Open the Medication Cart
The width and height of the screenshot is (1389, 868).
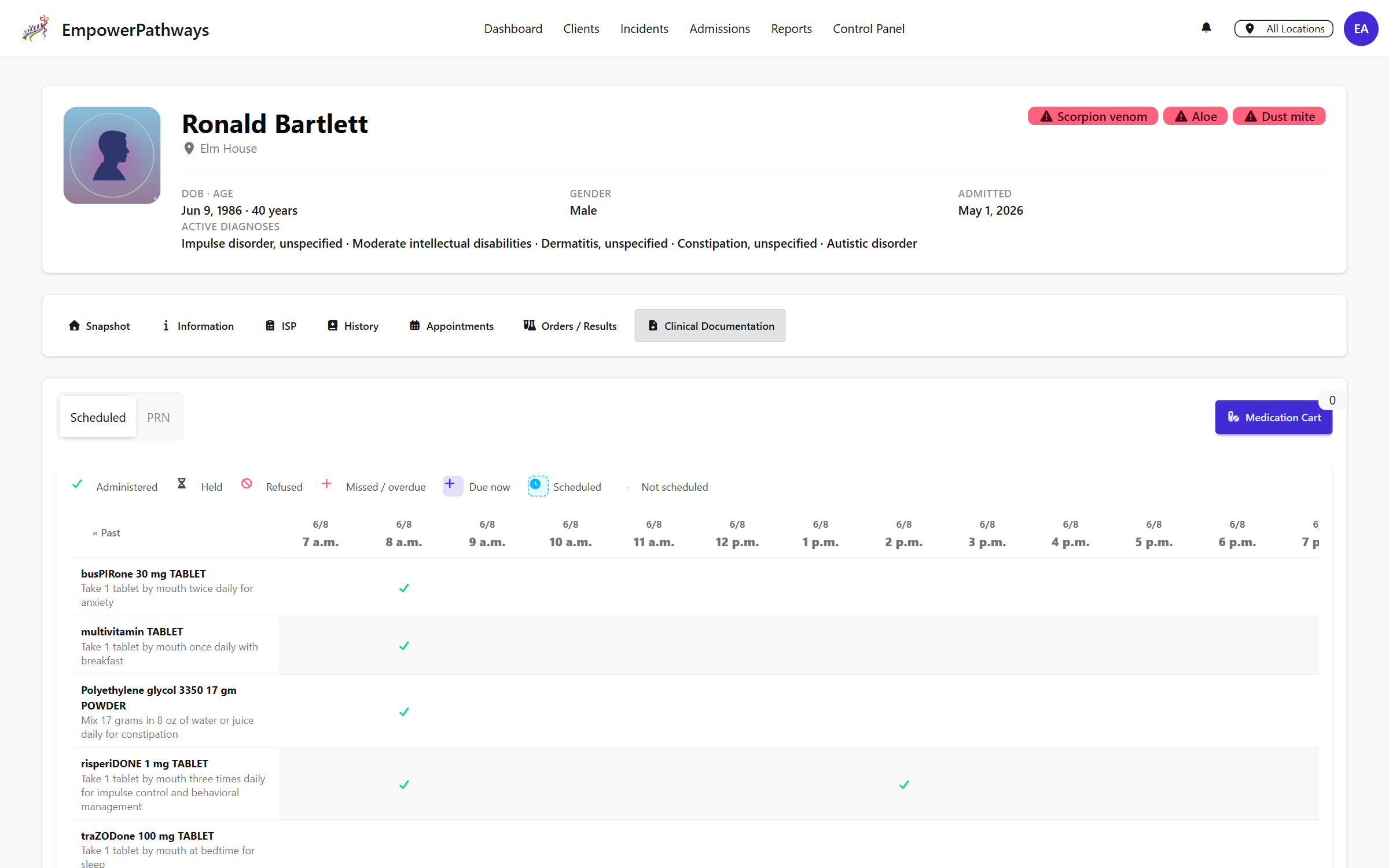pos(1273,417)
